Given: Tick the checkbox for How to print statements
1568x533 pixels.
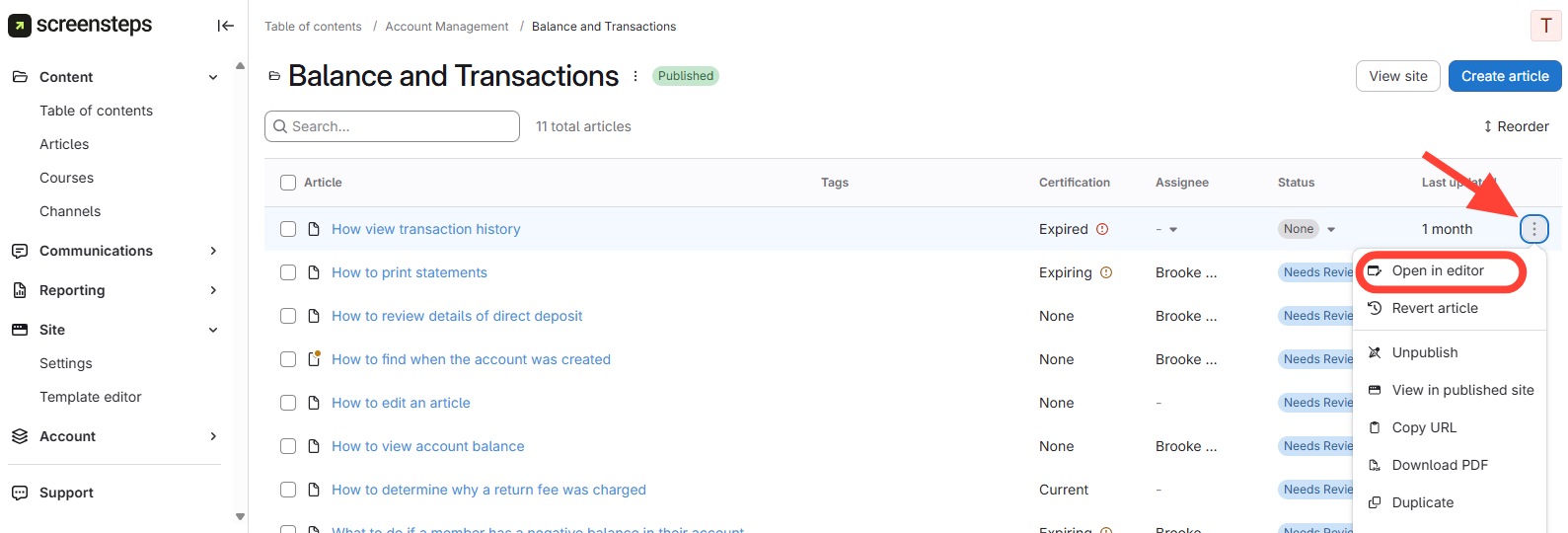Looking at the screenshot, I should (288, 272).
